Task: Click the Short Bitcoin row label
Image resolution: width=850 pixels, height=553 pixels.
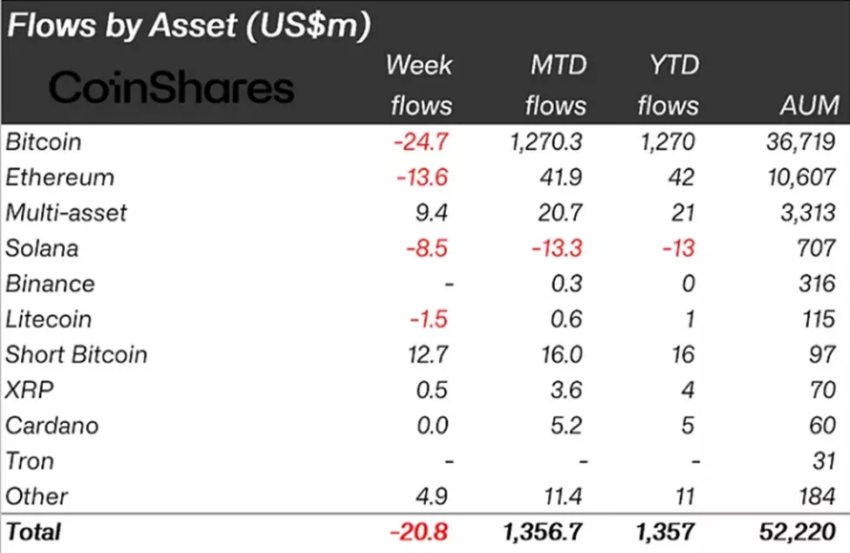Action: (x=76, y=355)
